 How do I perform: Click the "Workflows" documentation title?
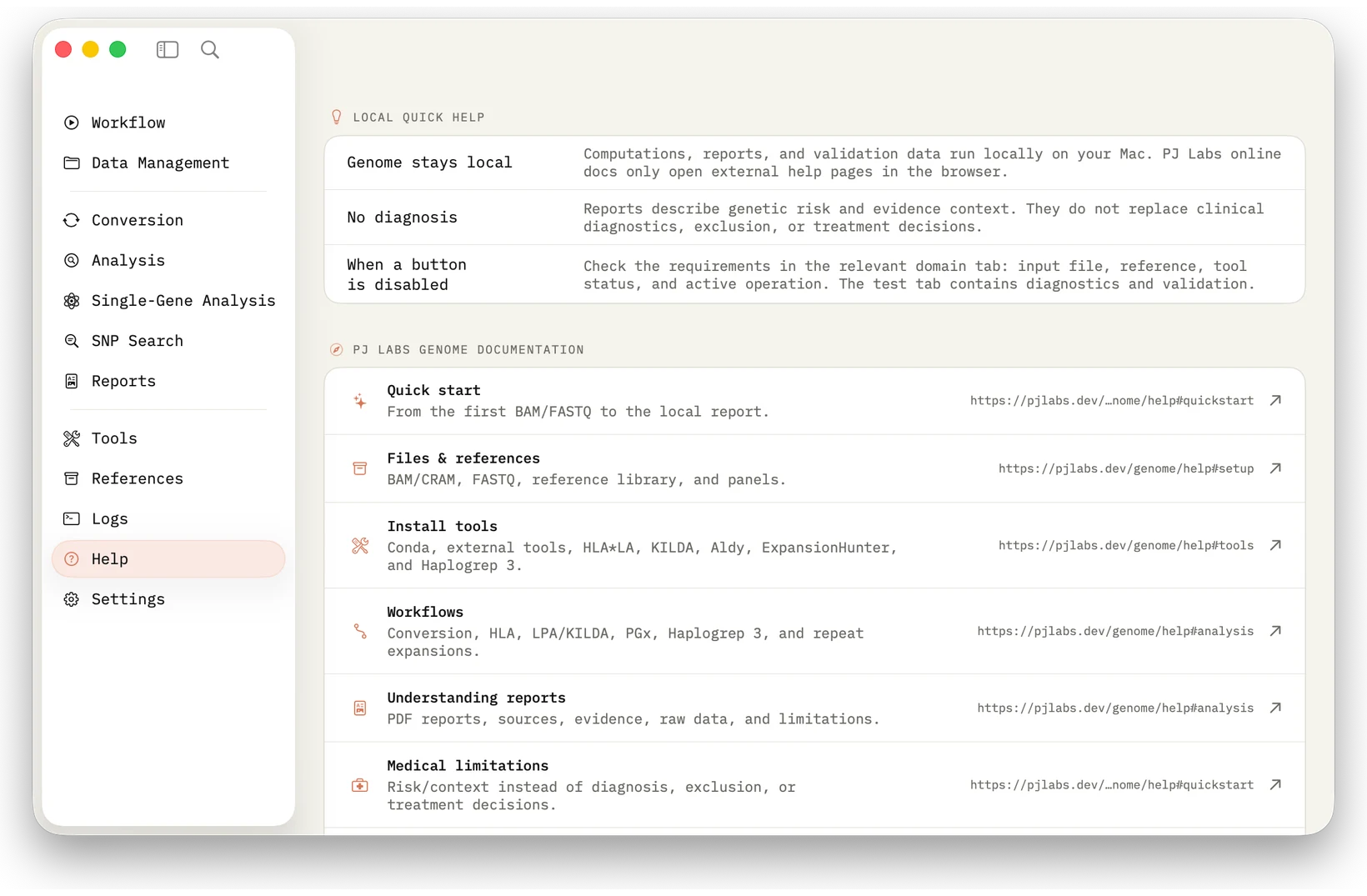(425, 612)
